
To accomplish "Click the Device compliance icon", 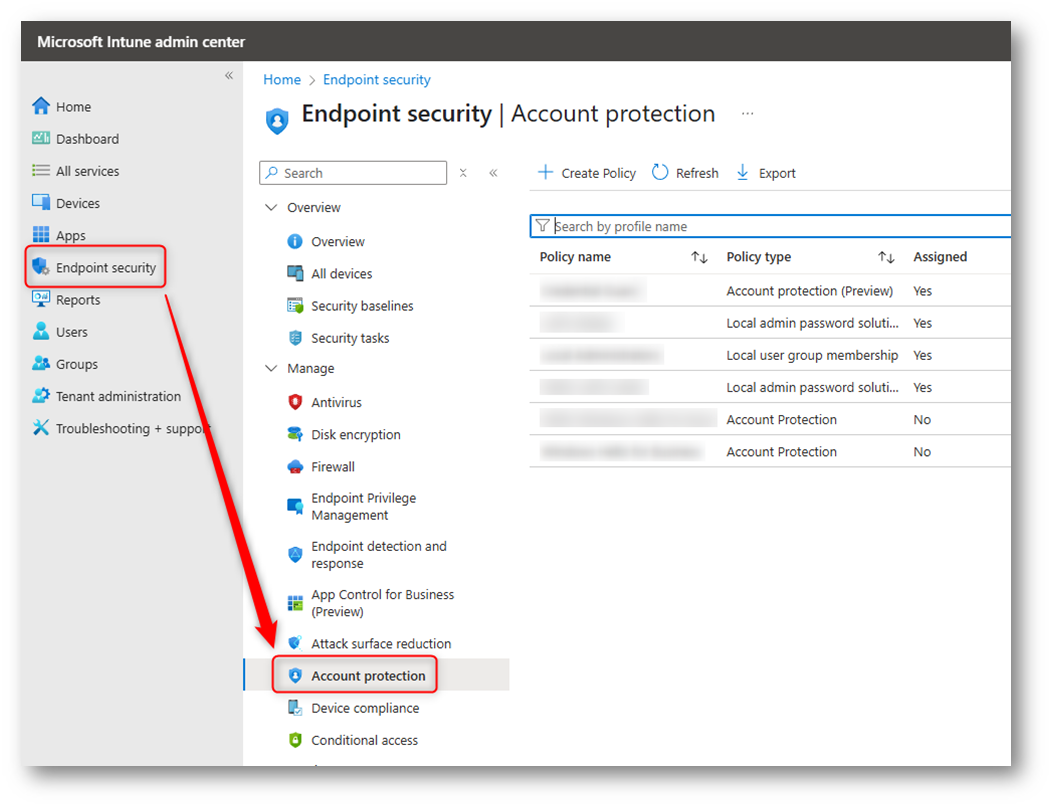I will pyautogui.click(x=295, y=708).
